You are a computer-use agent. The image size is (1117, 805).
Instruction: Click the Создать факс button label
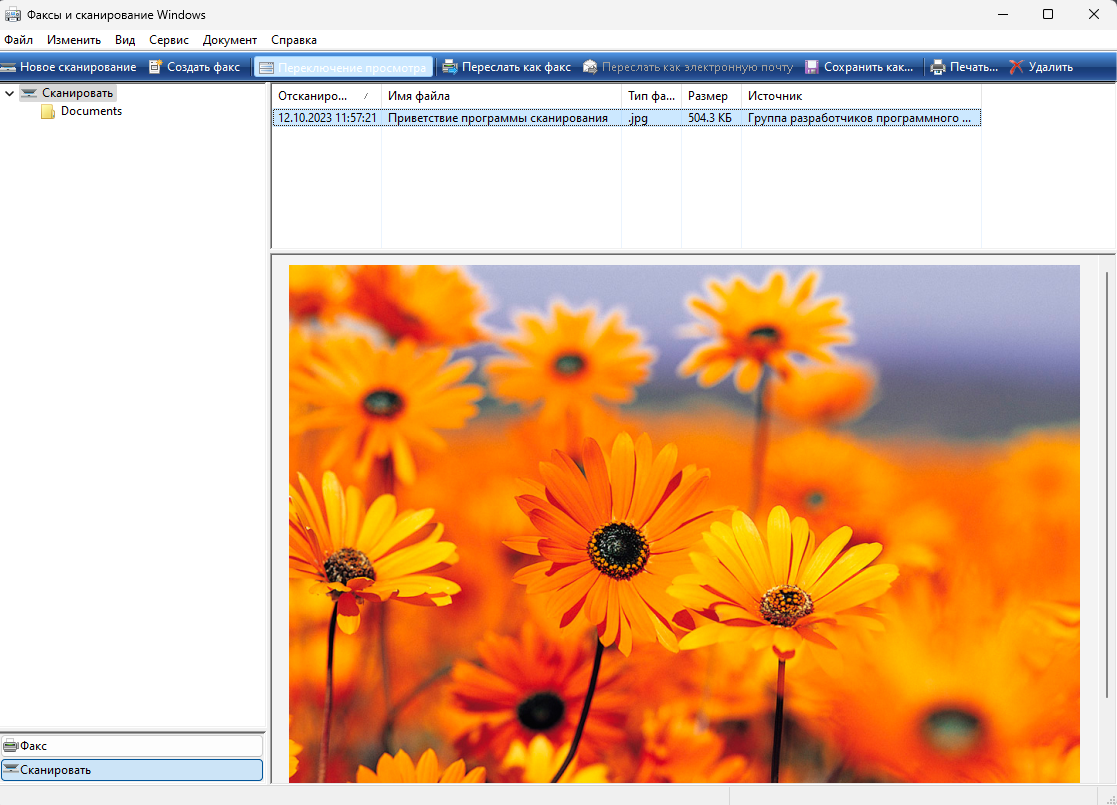pyautogui.click(x=203, y=67)
